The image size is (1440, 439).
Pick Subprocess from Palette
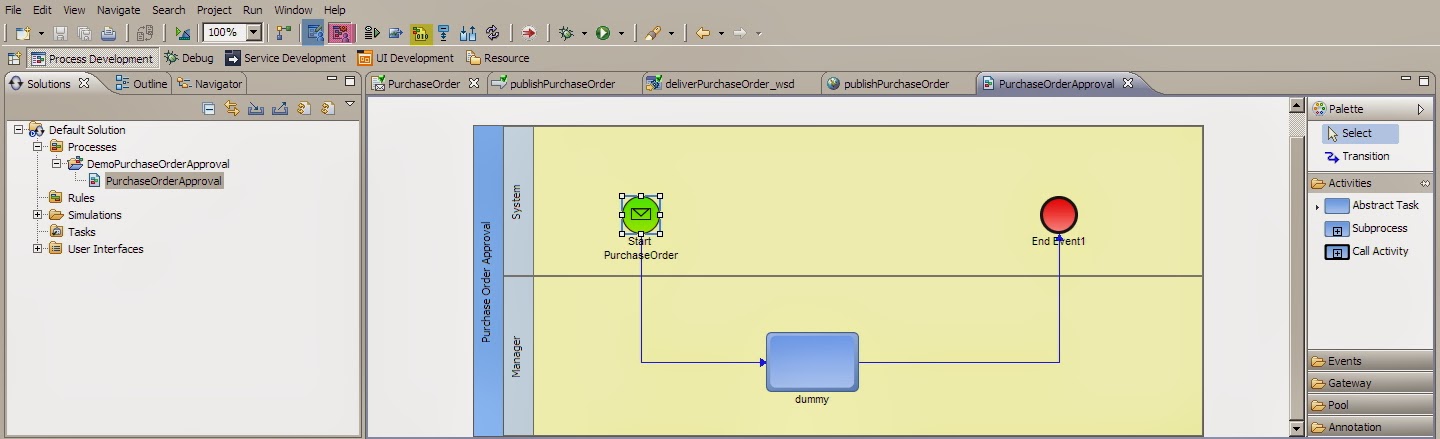click(x=1365, y=228)
